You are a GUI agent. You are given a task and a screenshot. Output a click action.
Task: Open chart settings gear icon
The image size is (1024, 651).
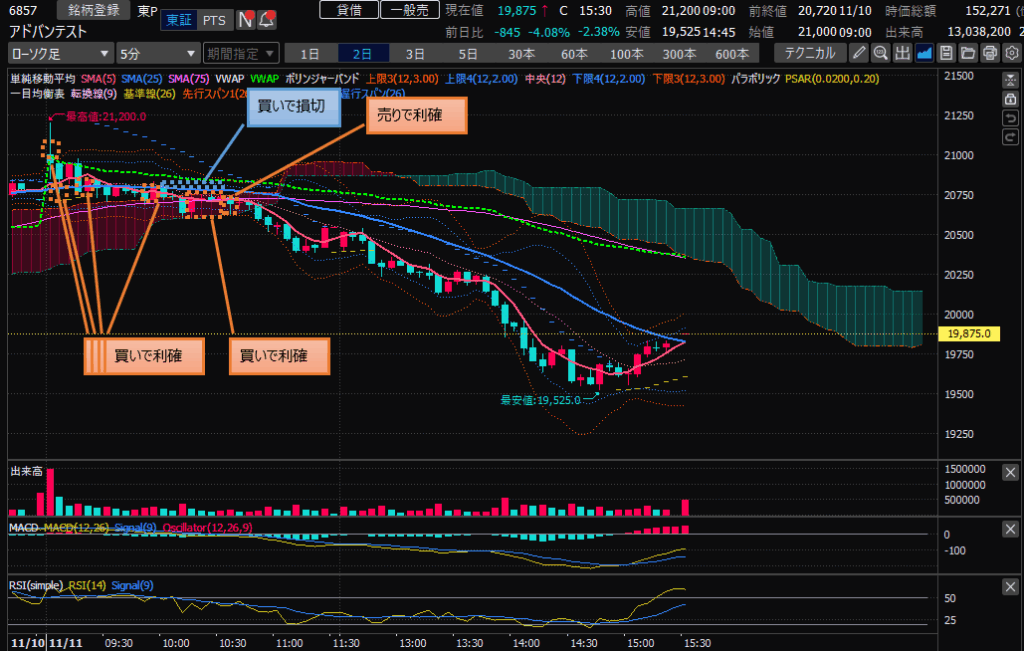[x=1010, y=53]
